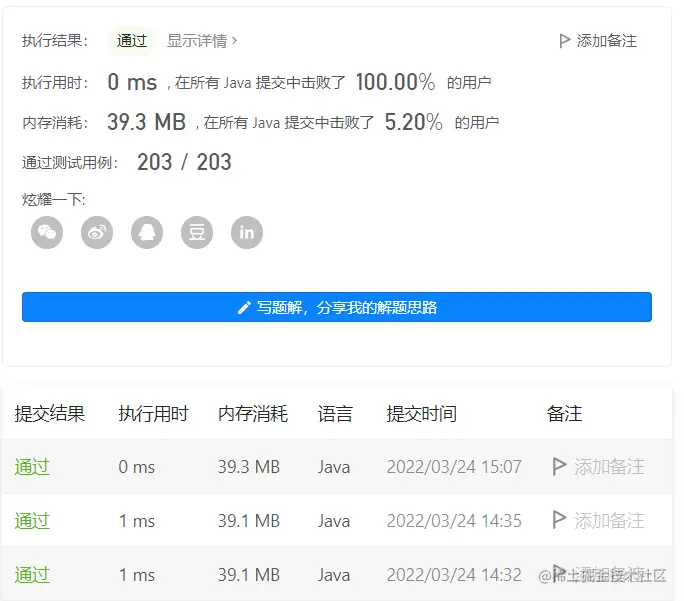
Task: Share result via LinkedIn icon
Action: coord(247,232)
